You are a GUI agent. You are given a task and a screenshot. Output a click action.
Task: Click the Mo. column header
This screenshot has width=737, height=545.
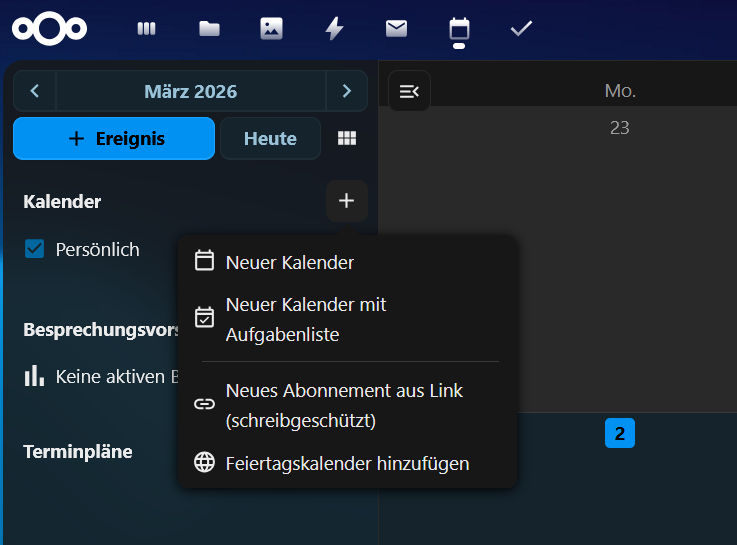pyautogui.click(x=620, y=91)
